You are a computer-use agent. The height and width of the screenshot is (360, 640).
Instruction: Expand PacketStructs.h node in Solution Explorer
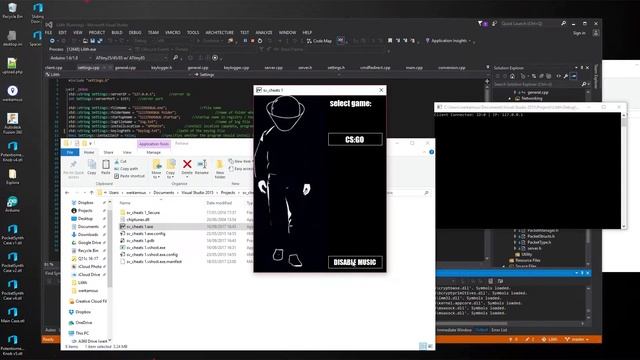click(515, 236)
